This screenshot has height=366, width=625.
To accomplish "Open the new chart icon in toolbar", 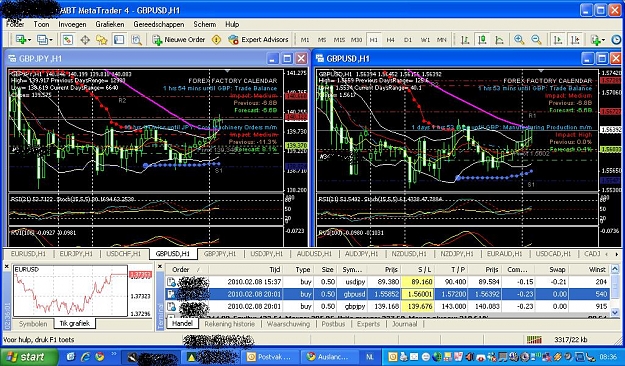I will [x=20, y=39].
